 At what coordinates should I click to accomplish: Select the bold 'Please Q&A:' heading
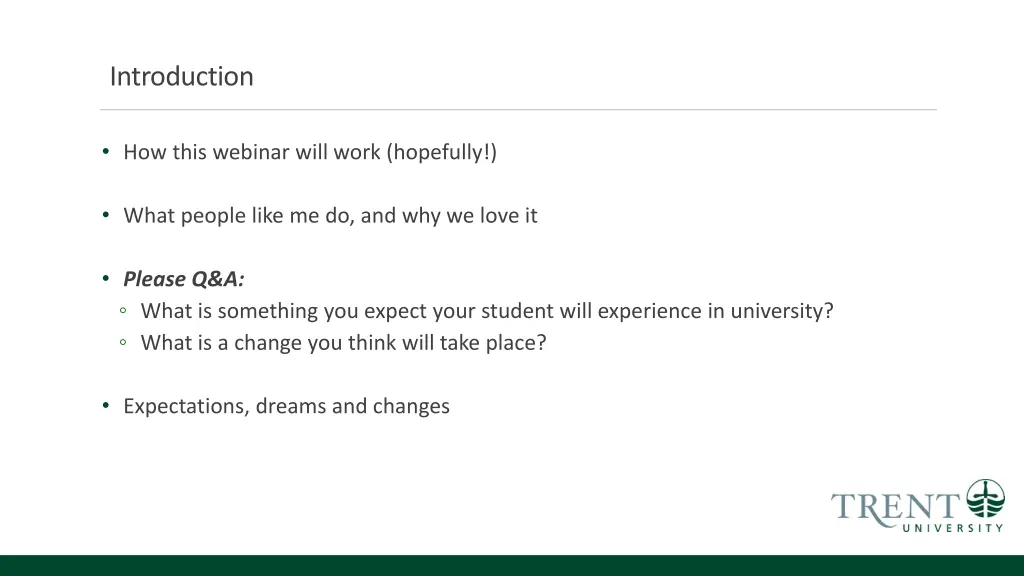tap(184, 279)
